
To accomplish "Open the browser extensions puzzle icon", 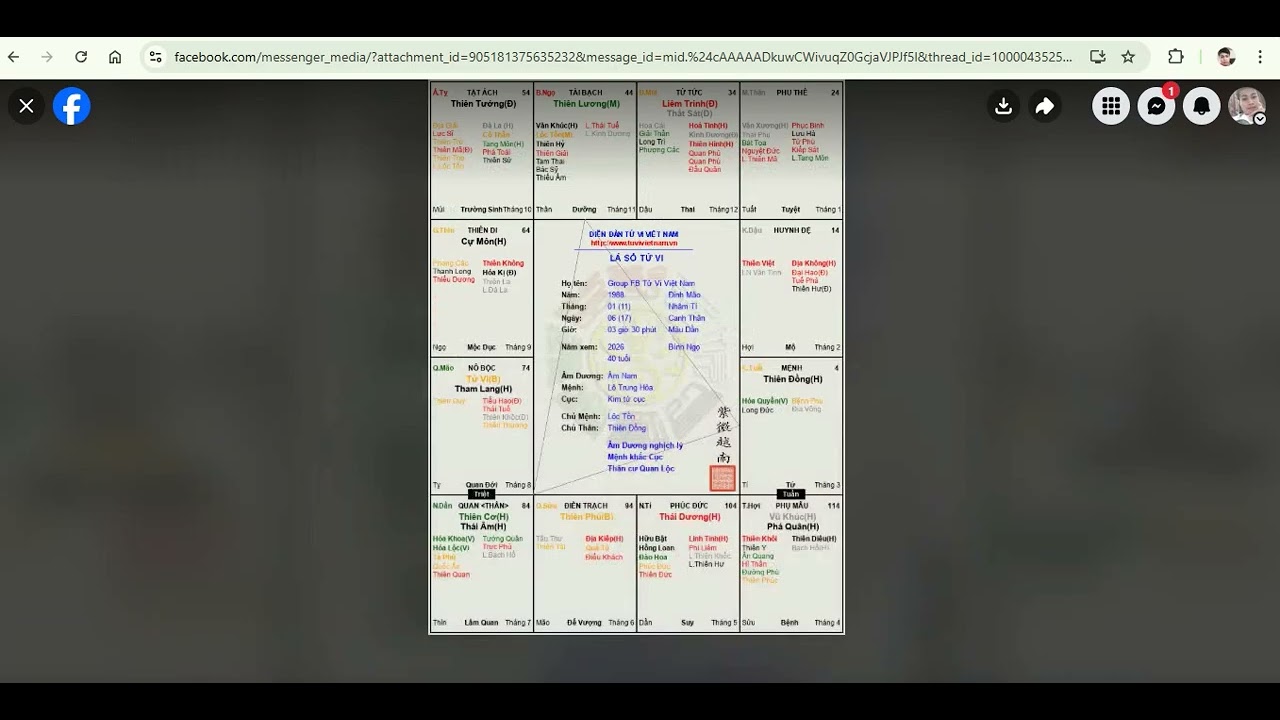I will (x=1176, y=57).
